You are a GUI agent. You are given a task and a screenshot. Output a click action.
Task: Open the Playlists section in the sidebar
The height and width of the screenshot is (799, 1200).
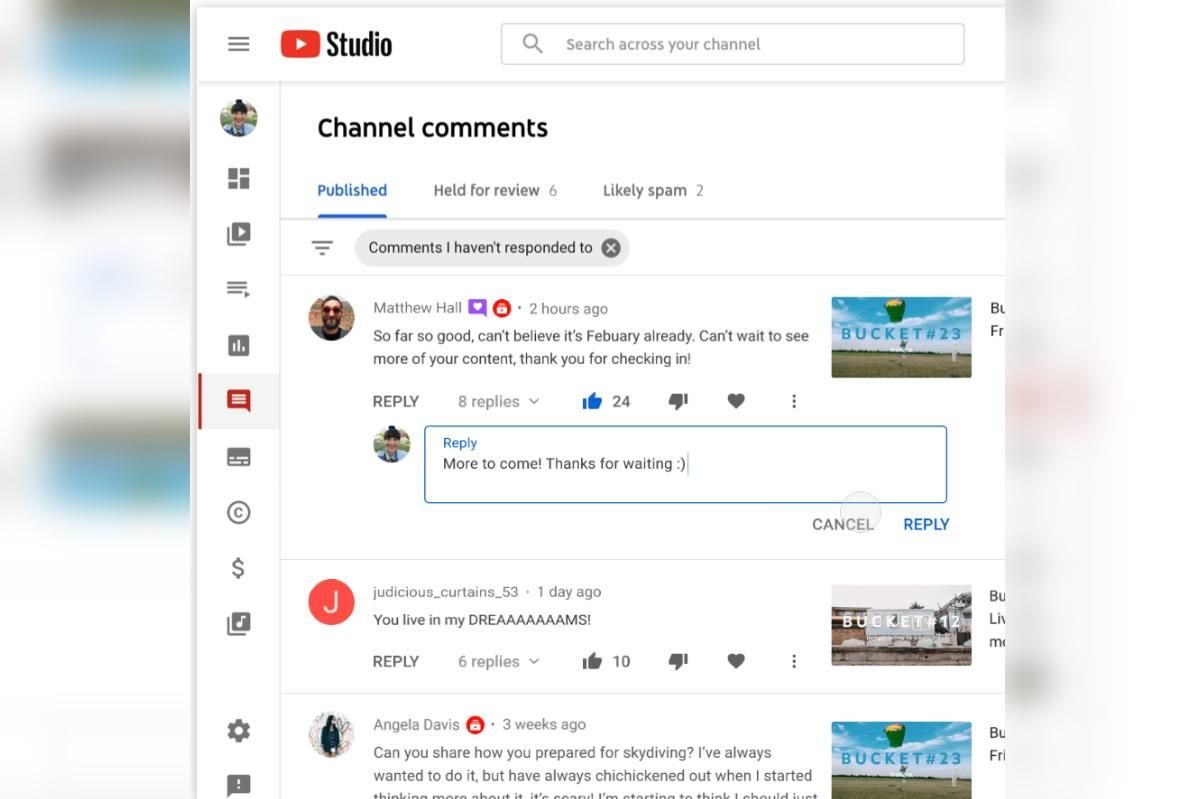238,289
